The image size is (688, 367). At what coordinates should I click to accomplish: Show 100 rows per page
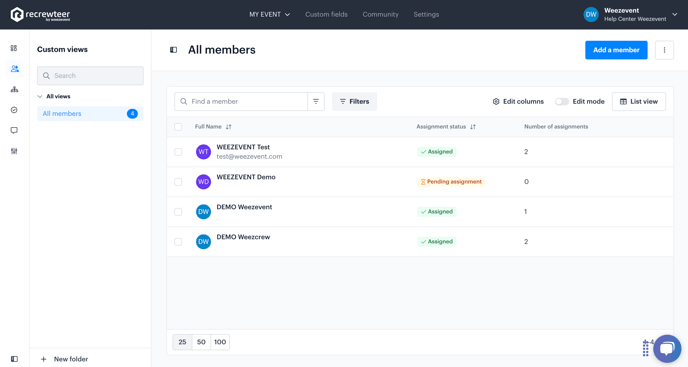click(x=220, y=342)
